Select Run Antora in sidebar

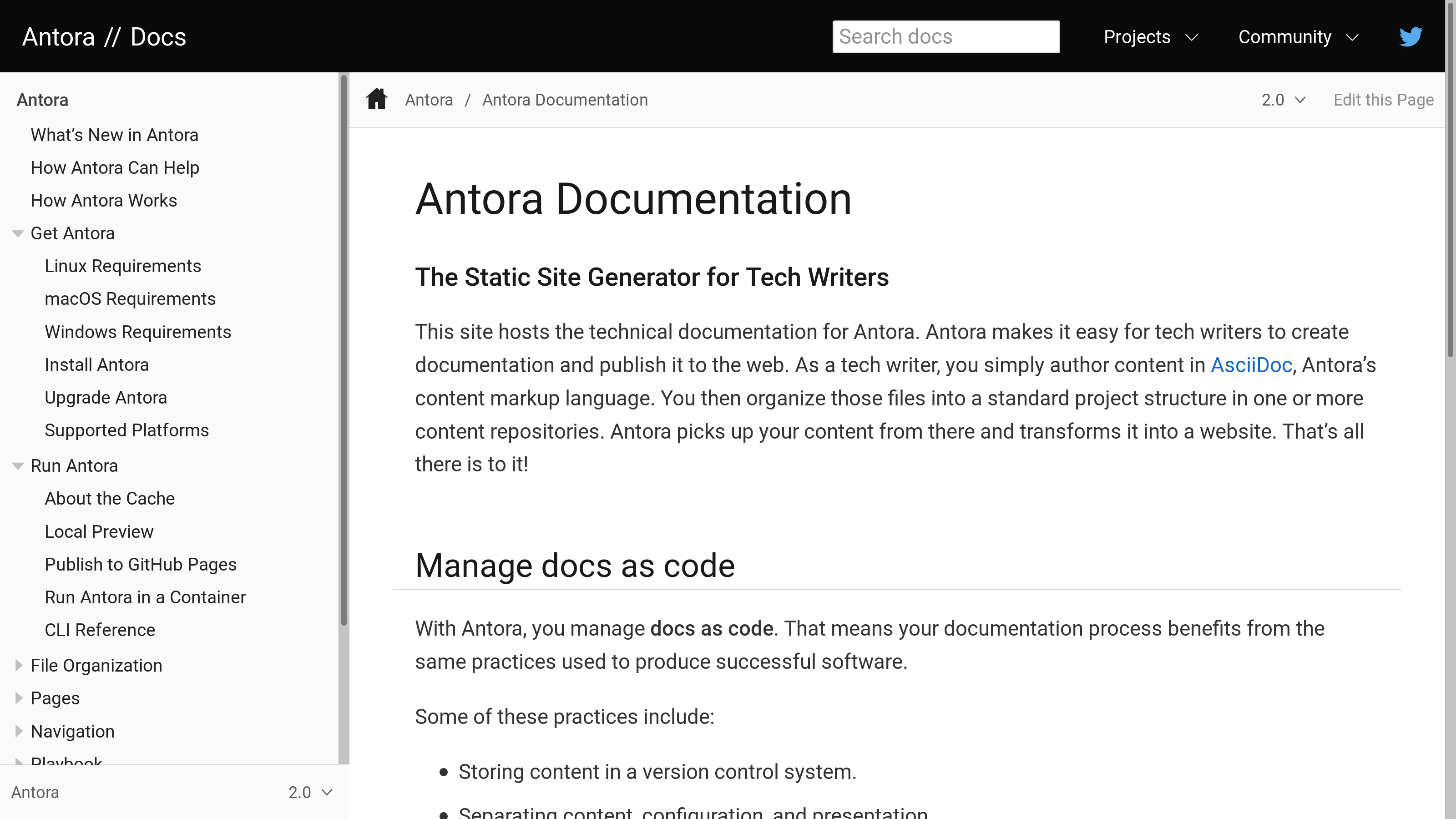(x=74, y=466)
